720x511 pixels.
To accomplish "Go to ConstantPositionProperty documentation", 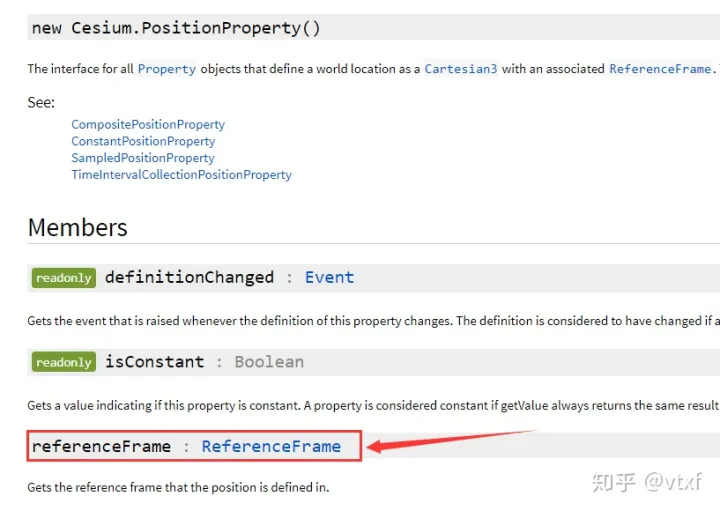I will (x=143, y=141).
